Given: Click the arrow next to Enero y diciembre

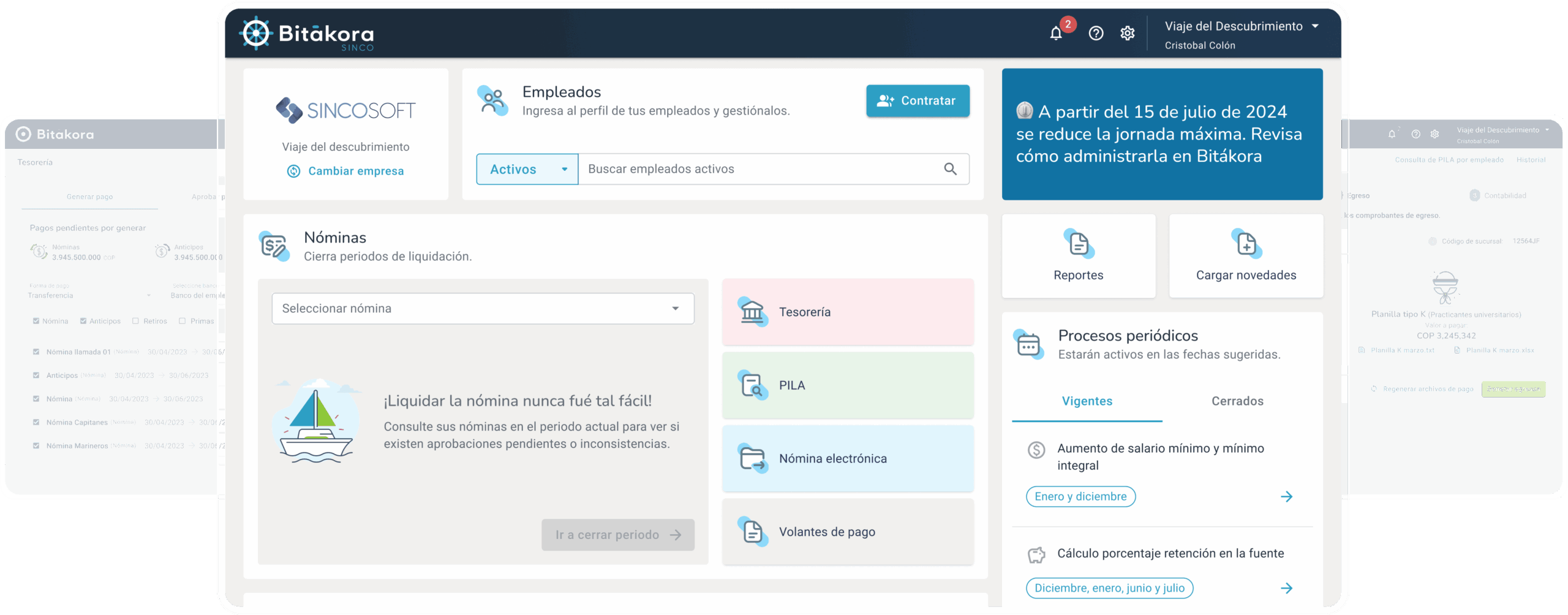Looking at the screenshot, I should (x=1286, y=497).
